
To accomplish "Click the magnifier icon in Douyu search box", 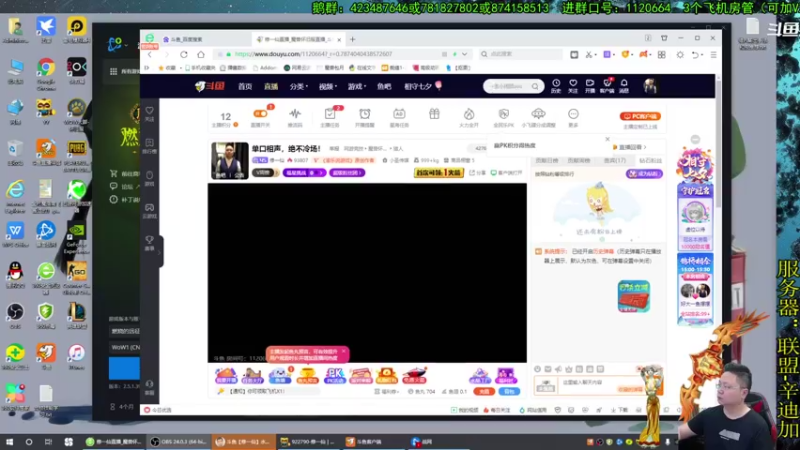I will point(535,86).
